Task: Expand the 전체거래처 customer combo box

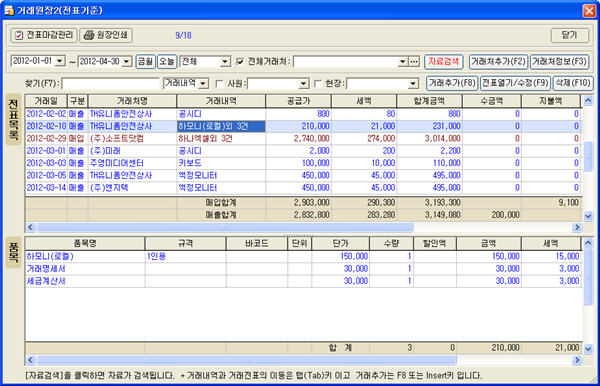Action: click(402, 61)
